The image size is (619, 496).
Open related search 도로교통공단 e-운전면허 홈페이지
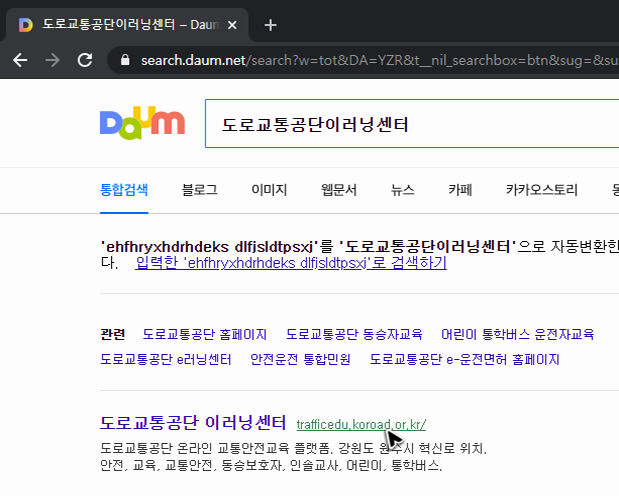coord(465,359)
